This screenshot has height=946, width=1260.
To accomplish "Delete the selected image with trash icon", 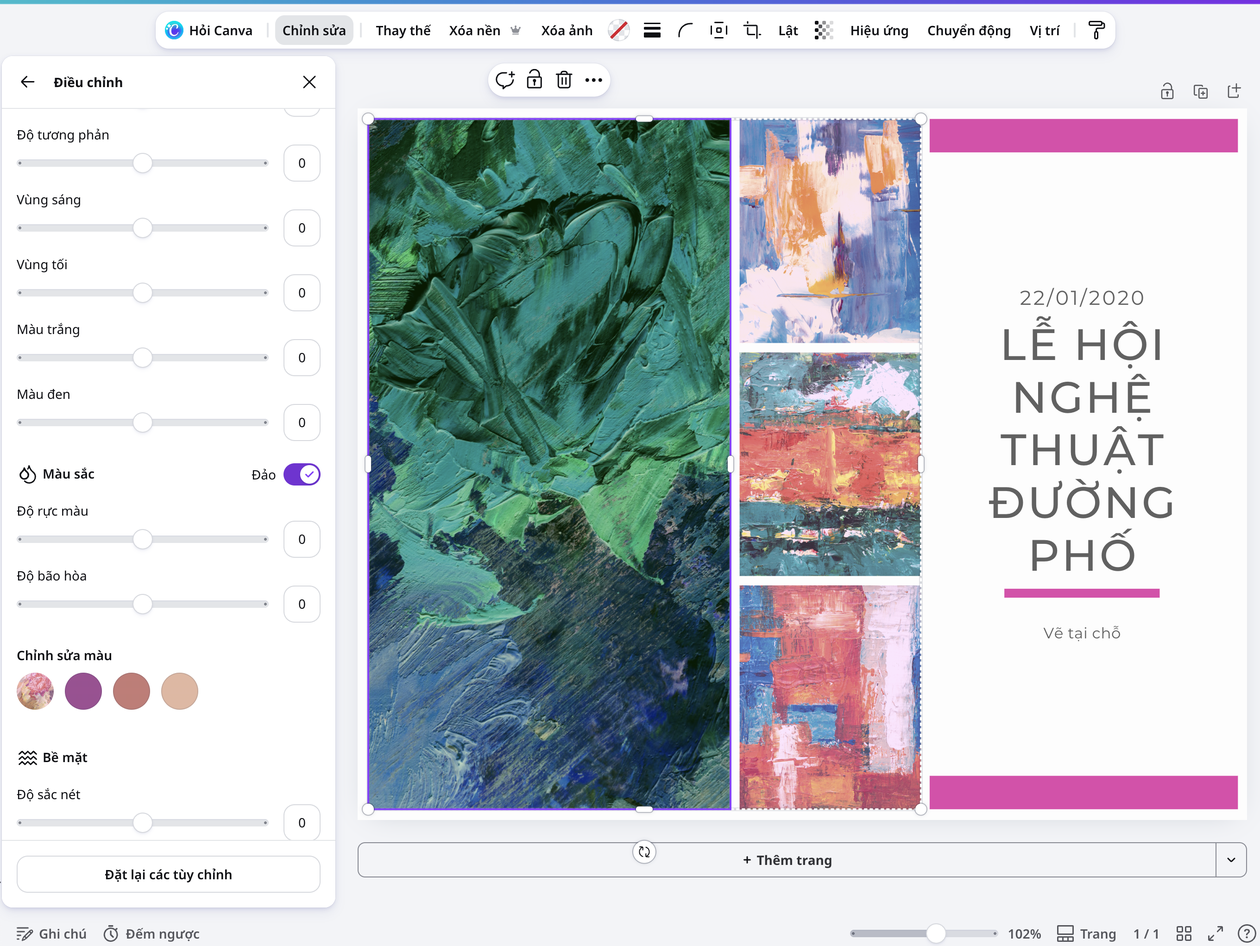I will point(564,80).
